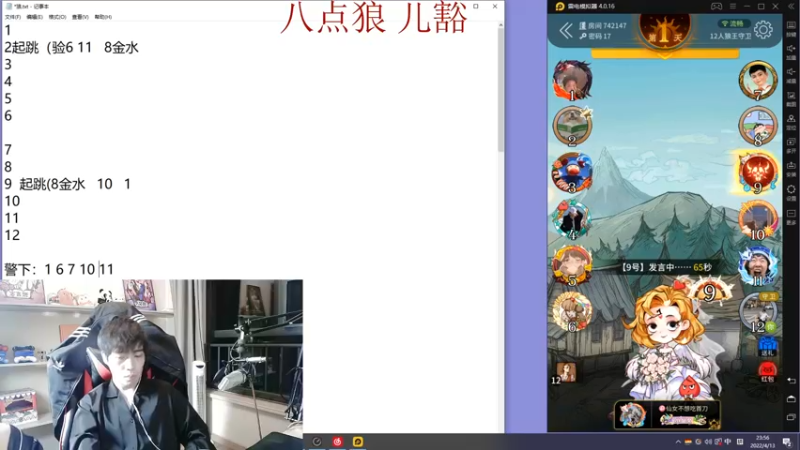The image size is (800, 450).
Task: Open the emulator hamburger menu
Action: coord(733,6)
